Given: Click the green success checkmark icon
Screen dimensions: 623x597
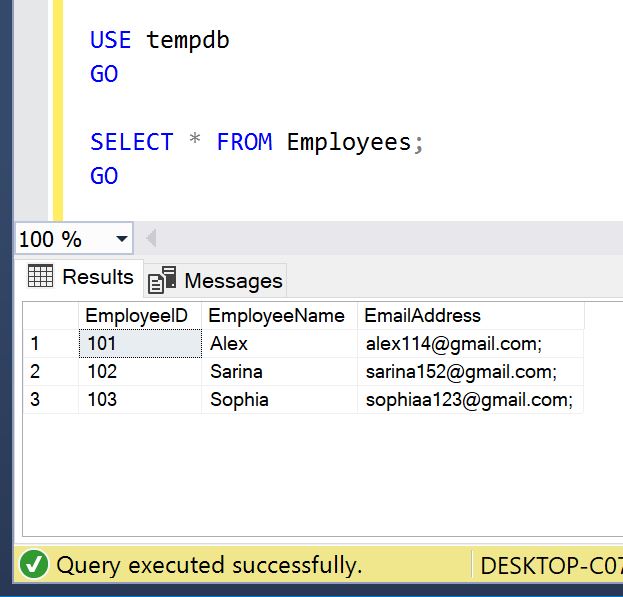Looking at the screenshot, I should [34, 565].
